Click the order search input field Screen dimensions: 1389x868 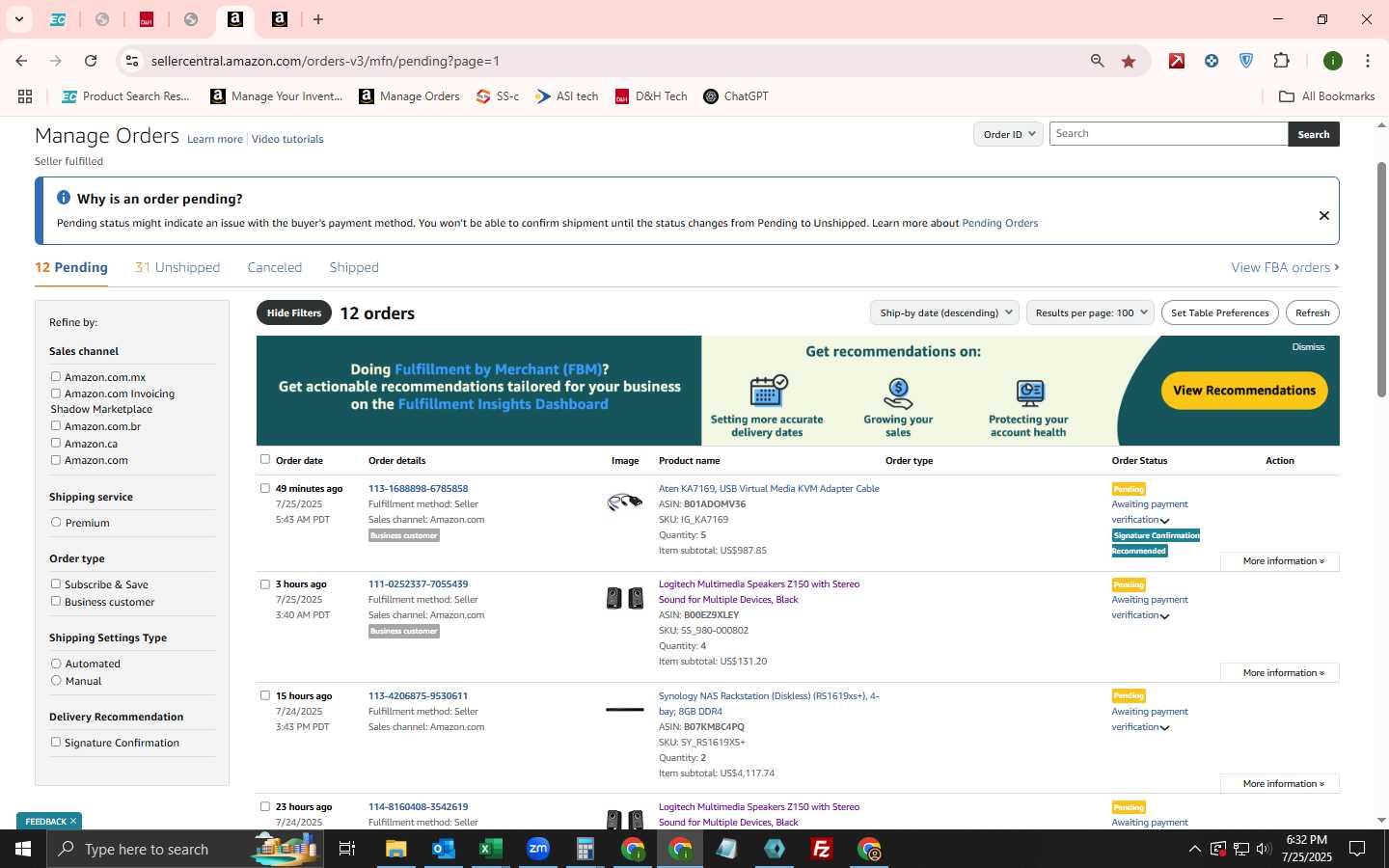pyautogui.click(x=1168, y=134)
